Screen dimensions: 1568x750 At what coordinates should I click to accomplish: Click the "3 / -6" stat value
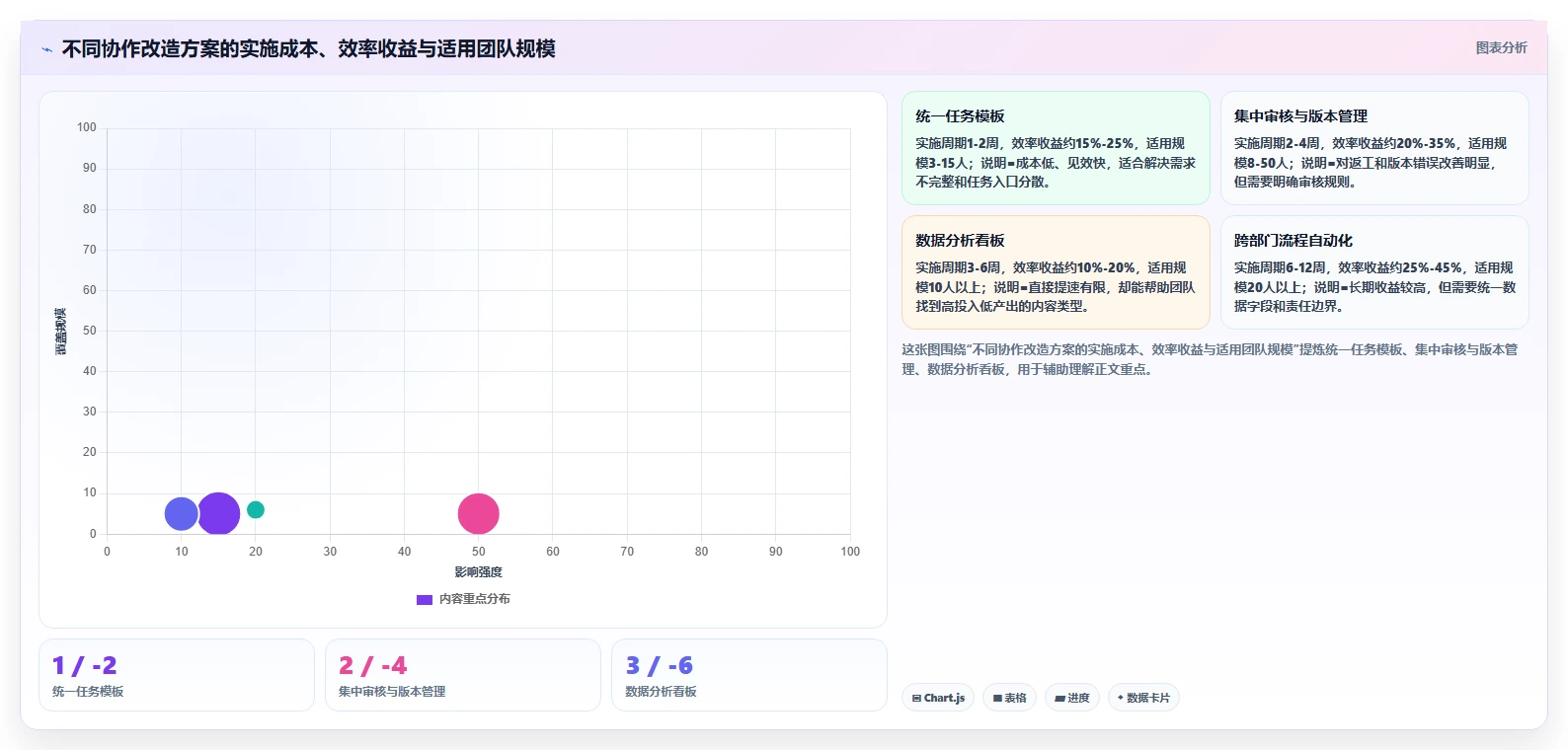(660, 666)
